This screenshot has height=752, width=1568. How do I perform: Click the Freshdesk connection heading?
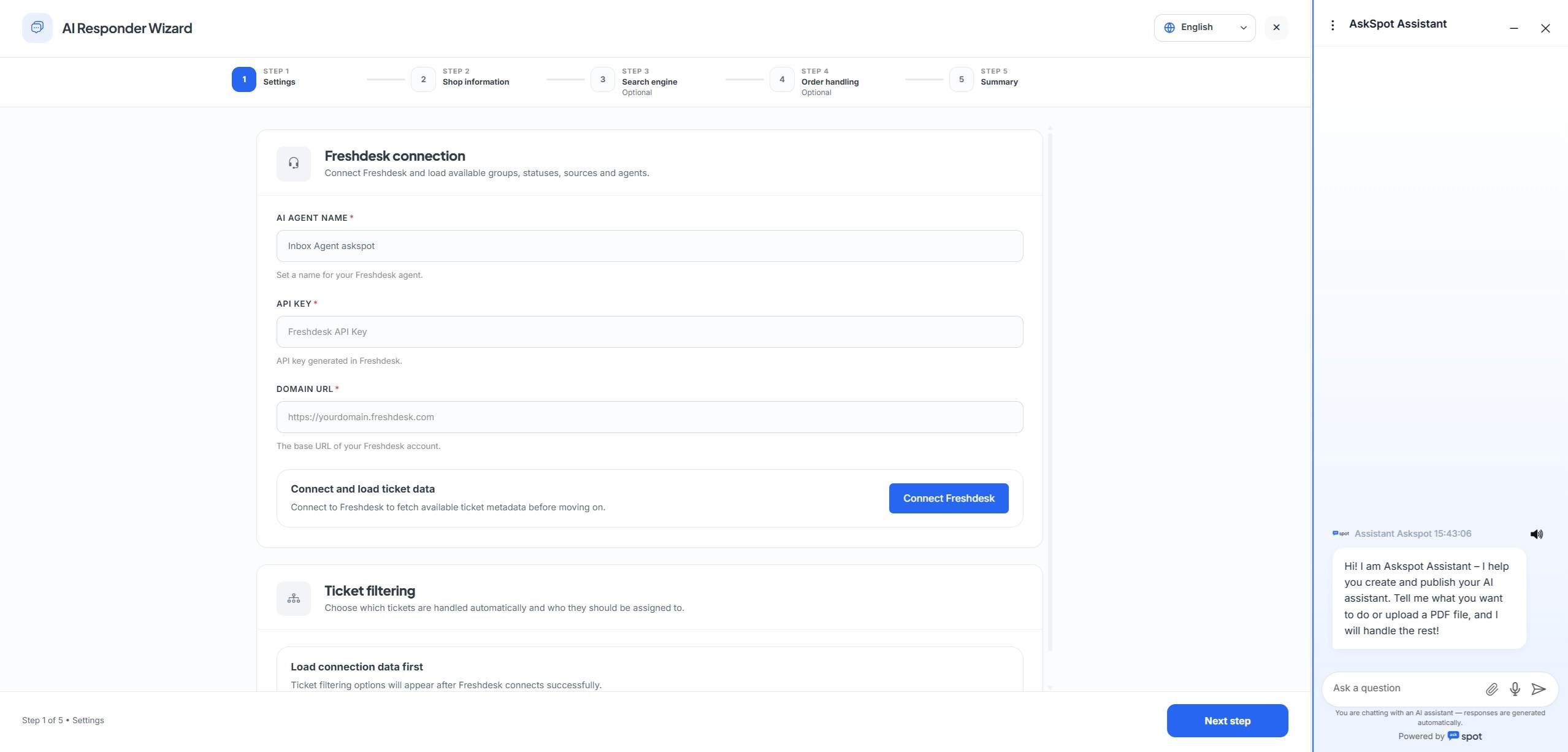395,156
